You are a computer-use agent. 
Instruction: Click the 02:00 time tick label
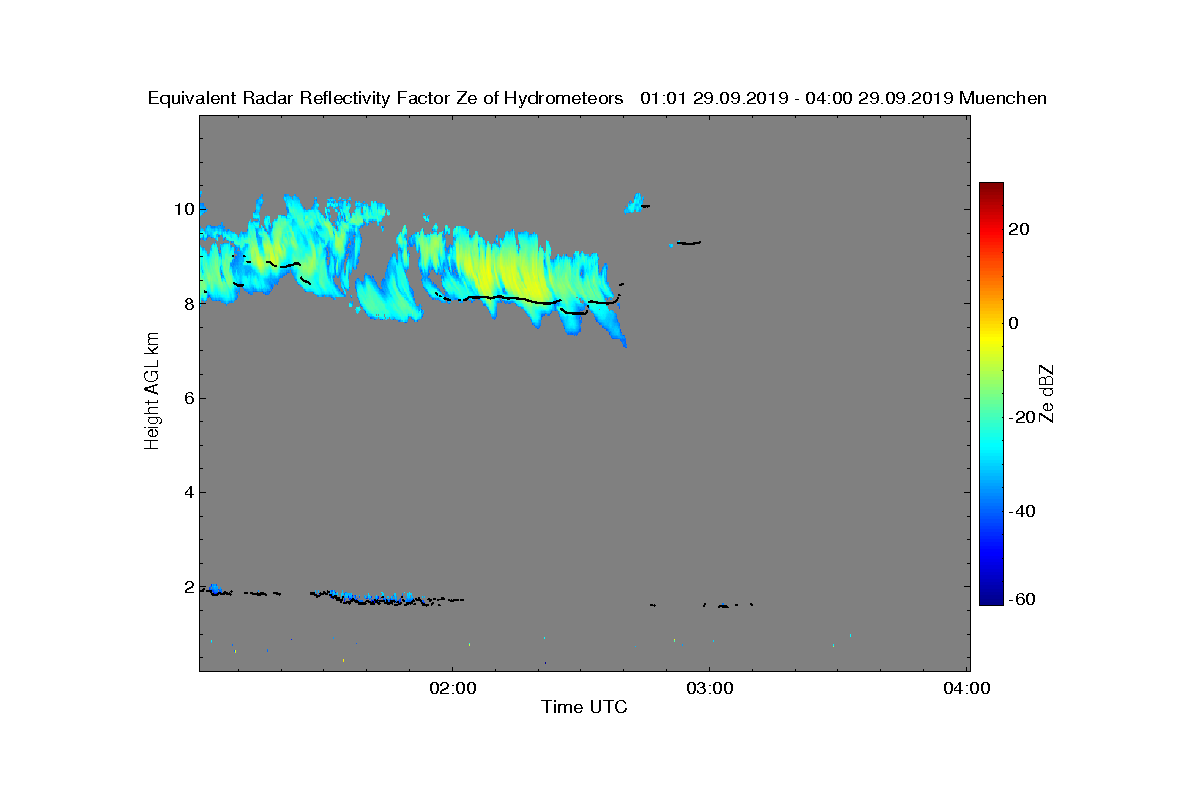pos(452,688)
